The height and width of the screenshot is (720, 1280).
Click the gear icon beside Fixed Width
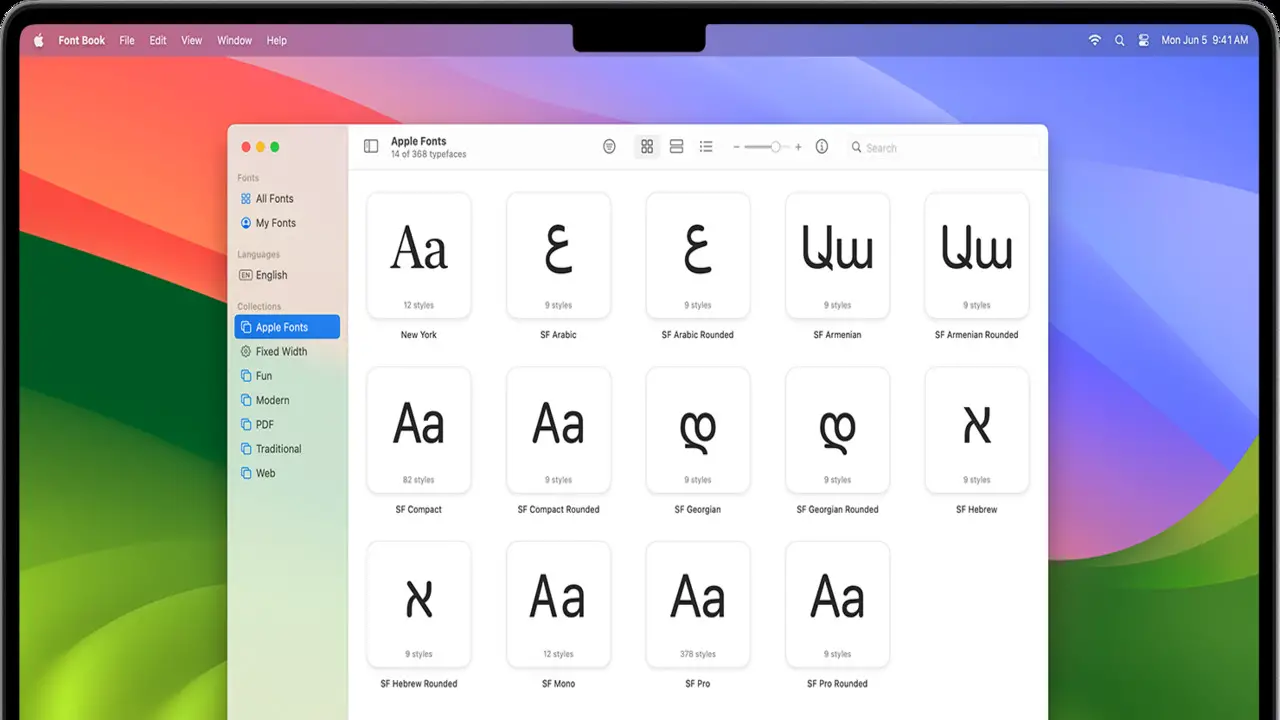(x=246, y=352)
